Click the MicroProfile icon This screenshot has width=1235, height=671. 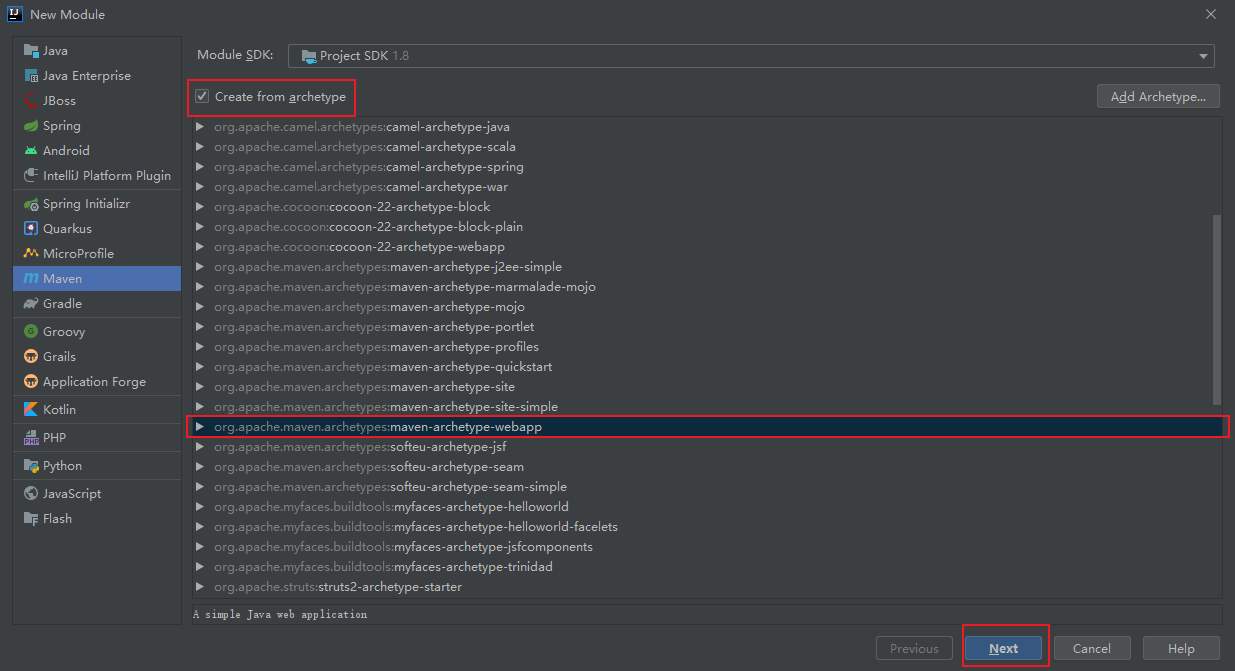(31, 253)
